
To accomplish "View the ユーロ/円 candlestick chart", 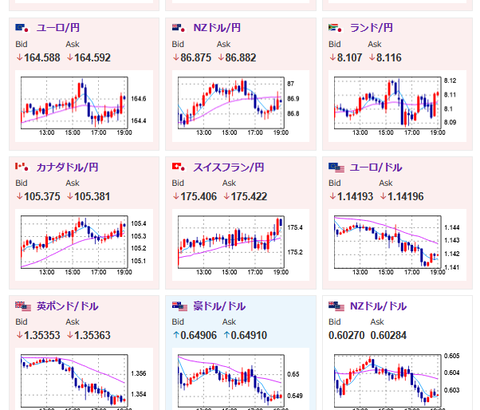I will [84, 106].
